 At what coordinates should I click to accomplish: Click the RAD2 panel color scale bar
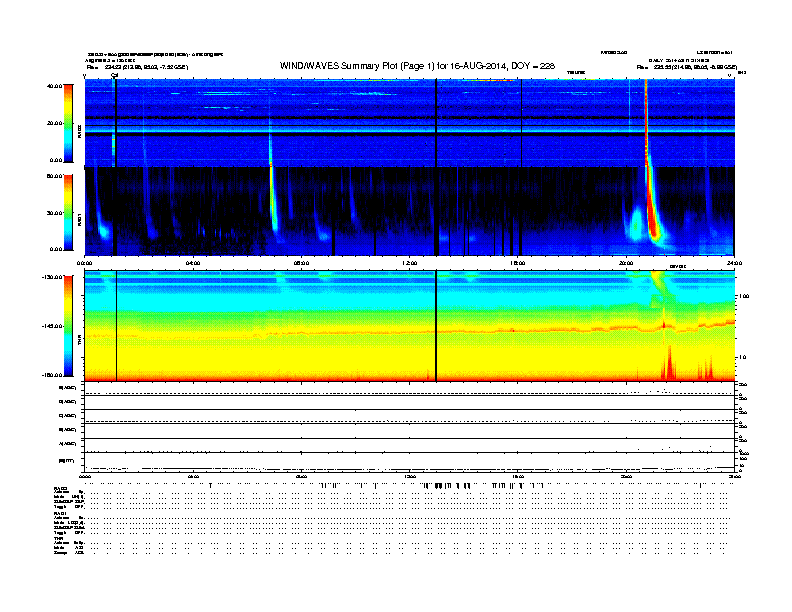(68, 124)
